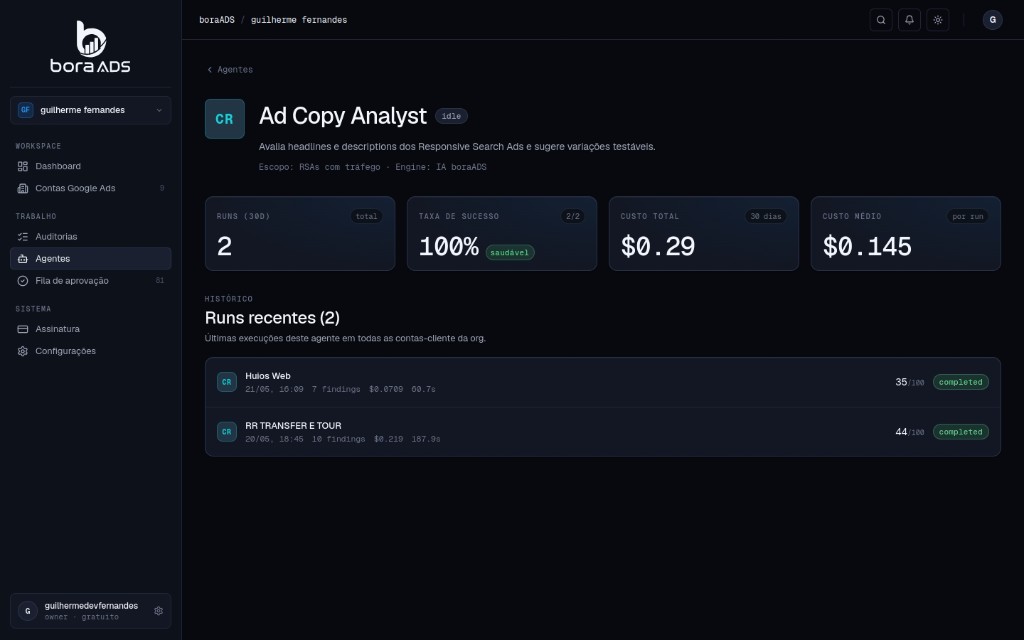Click the Agentes robot icon
Viewport: 1024px width, 640px height.
pos(23,259)
